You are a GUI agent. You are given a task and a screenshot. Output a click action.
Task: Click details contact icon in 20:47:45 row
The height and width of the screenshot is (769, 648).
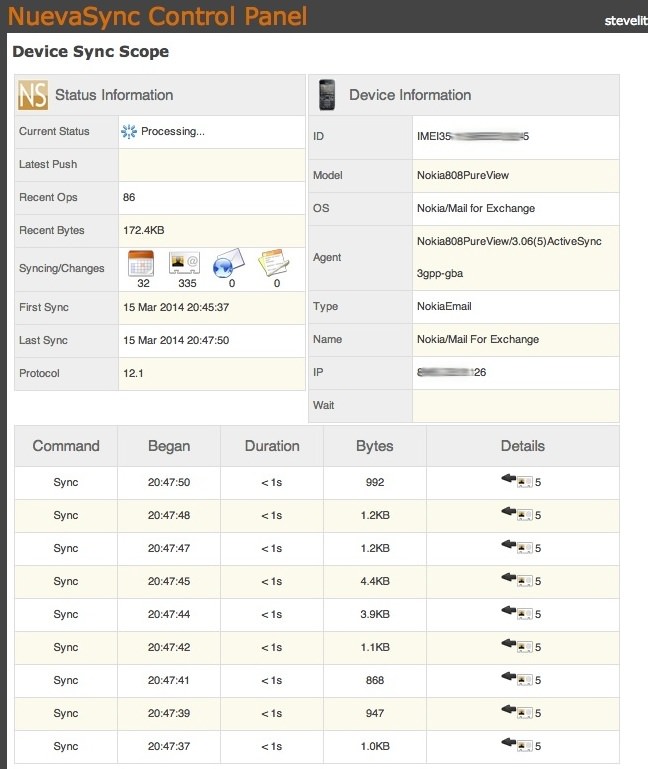pyautogui.click(x=524, y=581)
